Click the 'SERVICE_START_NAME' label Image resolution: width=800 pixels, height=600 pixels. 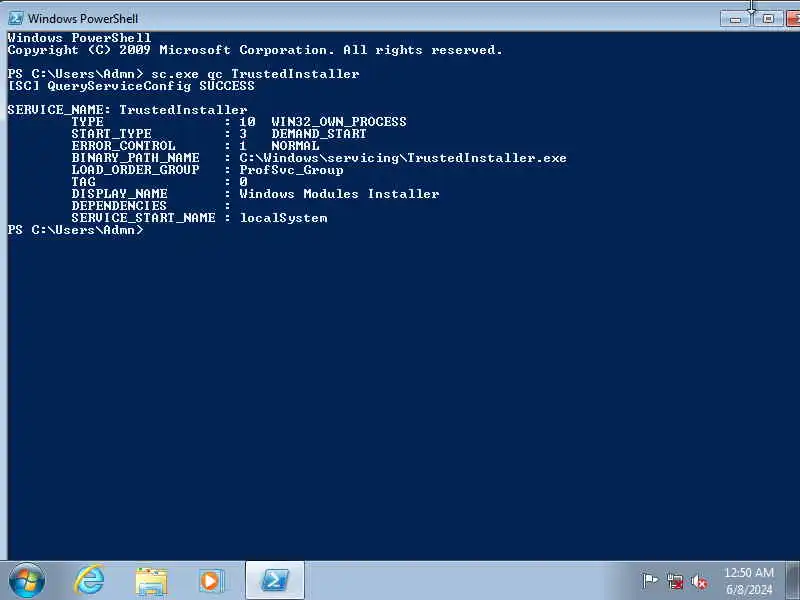coord(143,218)
